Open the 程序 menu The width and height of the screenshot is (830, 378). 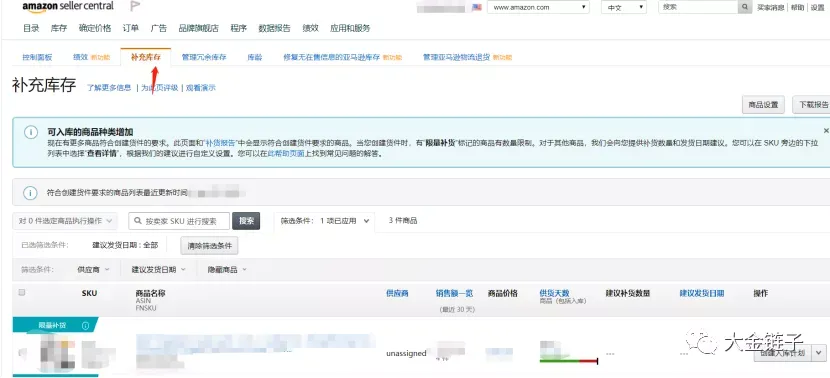pos(239,29)
